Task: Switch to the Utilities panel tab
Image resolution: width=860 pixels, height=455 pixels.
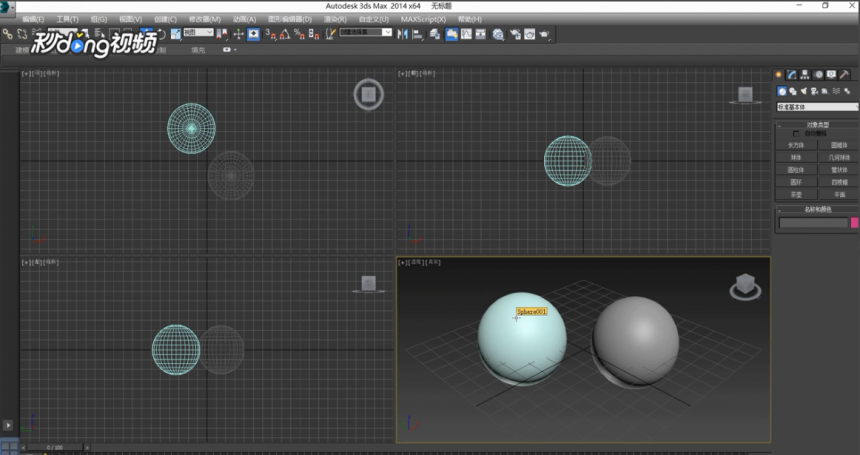Action: pos(845,75)
